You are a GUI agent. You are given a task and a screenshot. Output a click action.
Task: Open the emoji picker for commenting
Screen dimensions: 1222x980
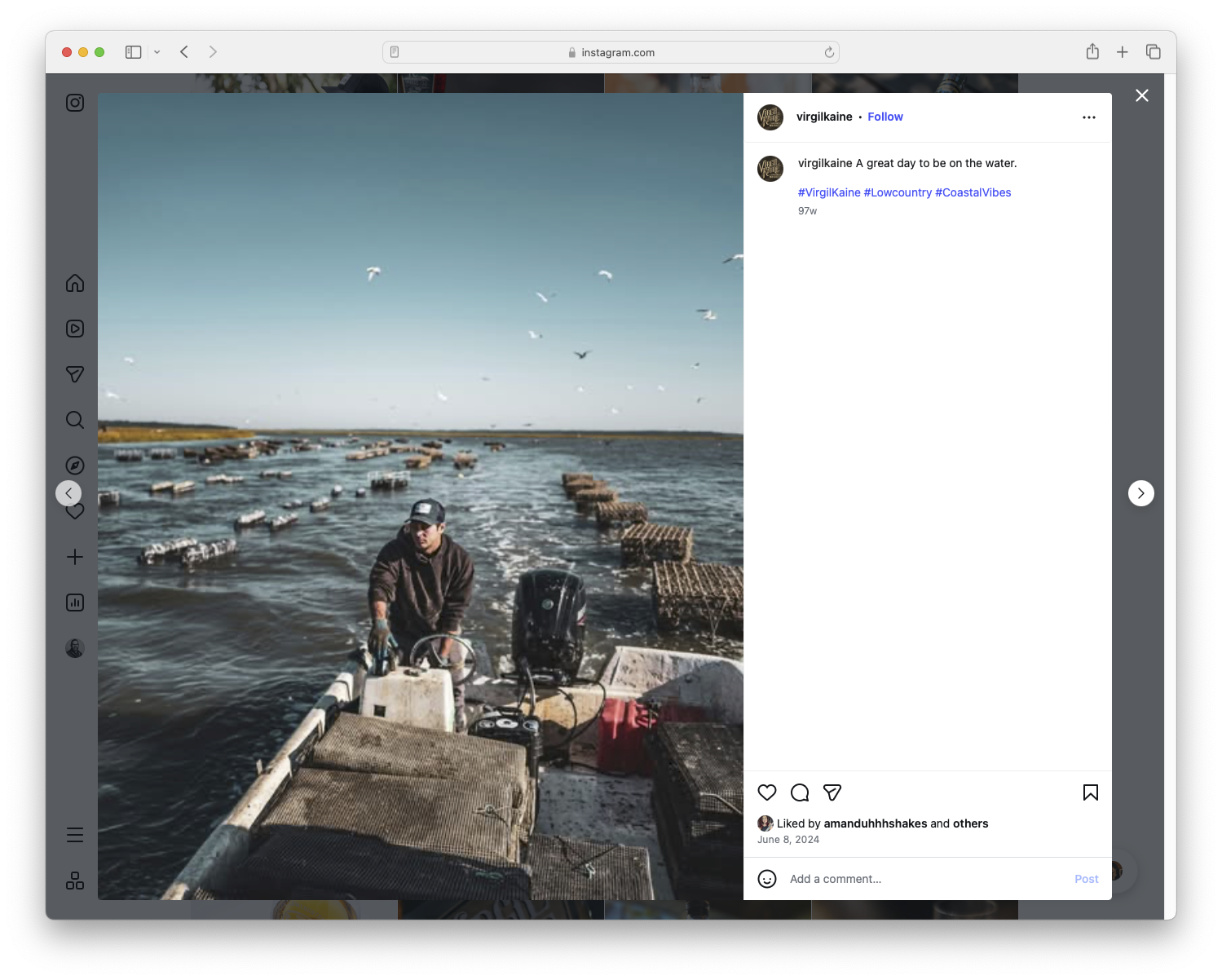click(x=767, y=879)
